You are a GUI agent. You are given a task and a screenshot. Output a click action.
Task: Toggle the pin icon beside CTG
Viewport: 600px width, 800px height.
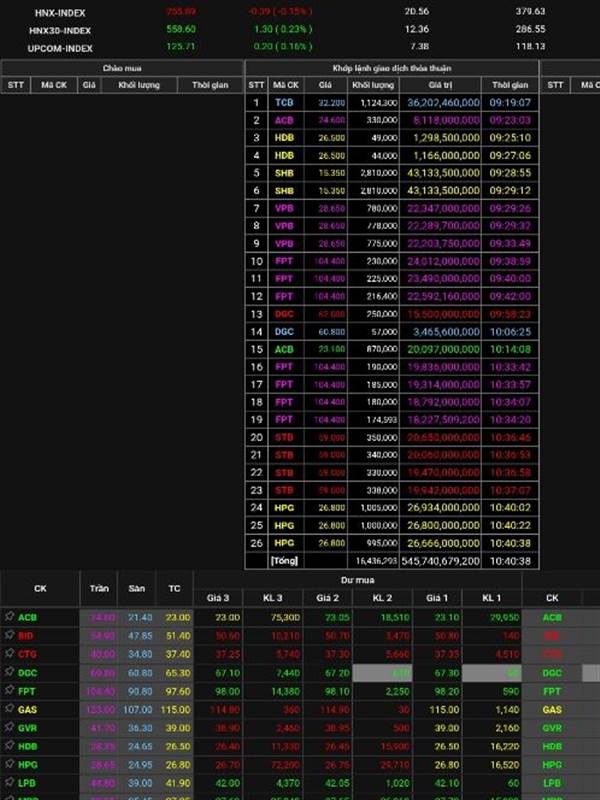[9, 653]
